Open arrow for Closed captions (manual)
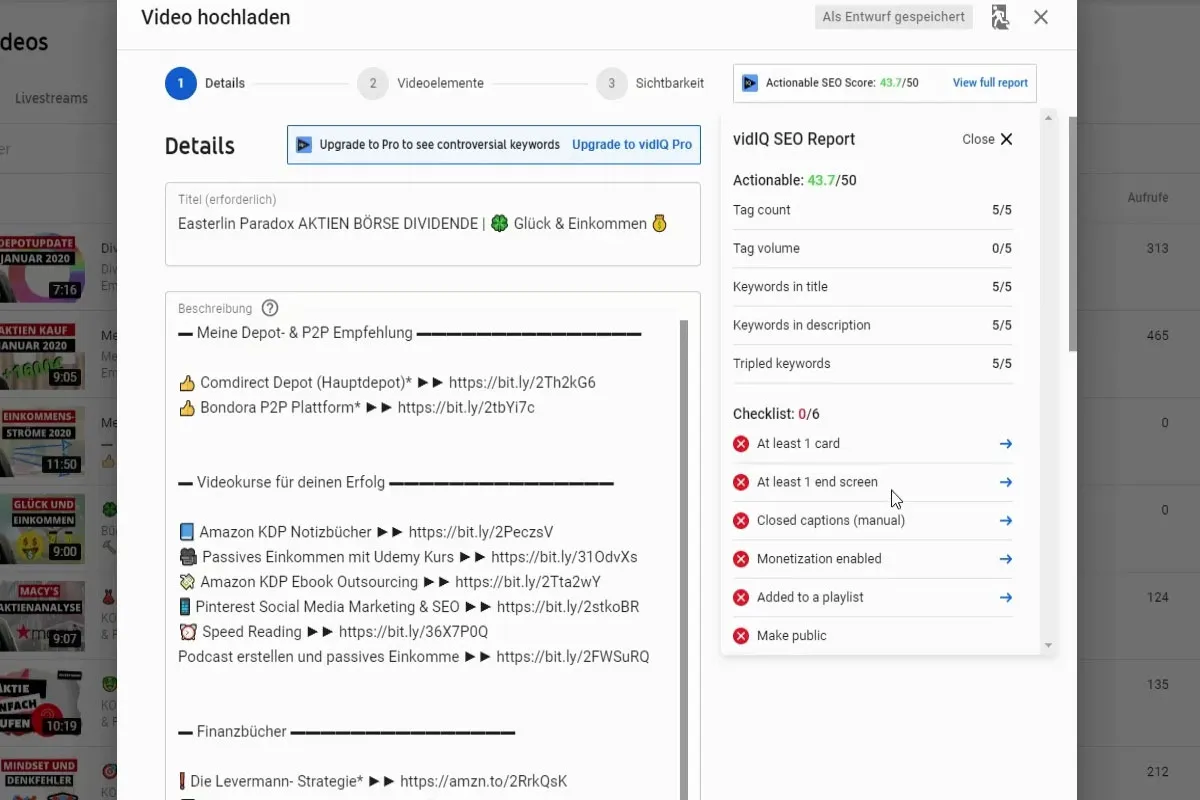This screenshot has width=1200, height=800. click(1006, 521)
